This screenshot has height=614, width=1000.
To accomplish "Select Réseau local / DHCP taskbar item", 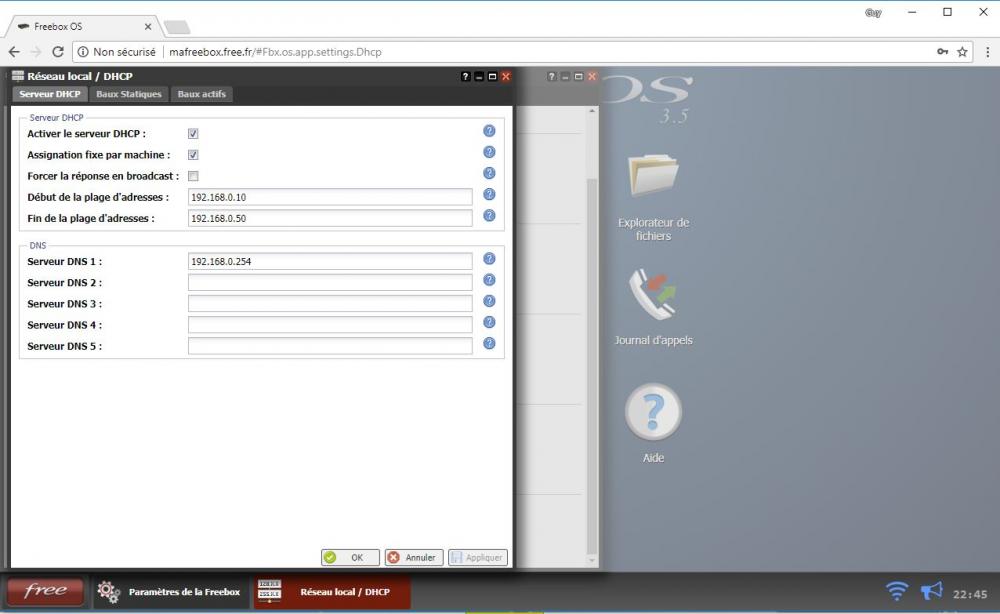I will coord(332,592).
